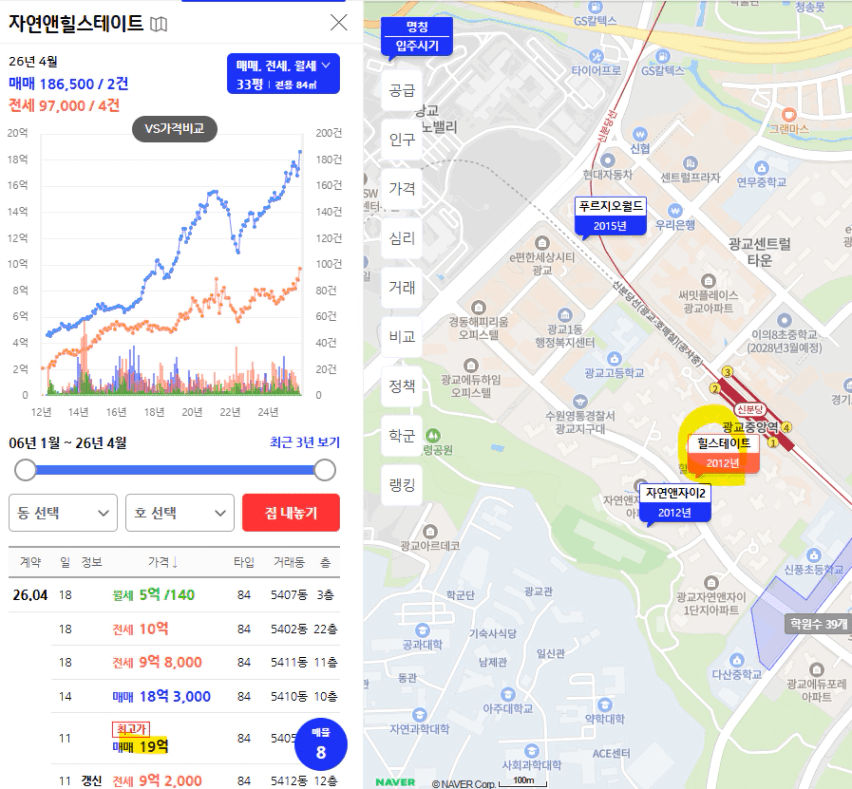
Task: Select the 자연앤자이2 2012년 map marker
Action: [x=675, y=503]
